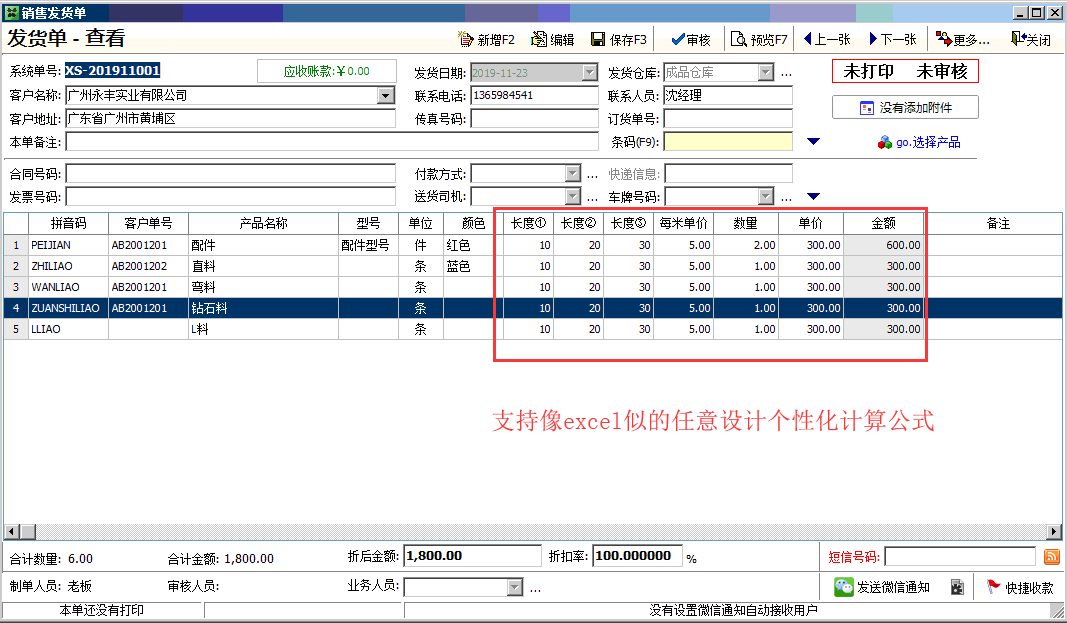Go to previous document 上一张

pyautogui.click(x=827, y=39)
